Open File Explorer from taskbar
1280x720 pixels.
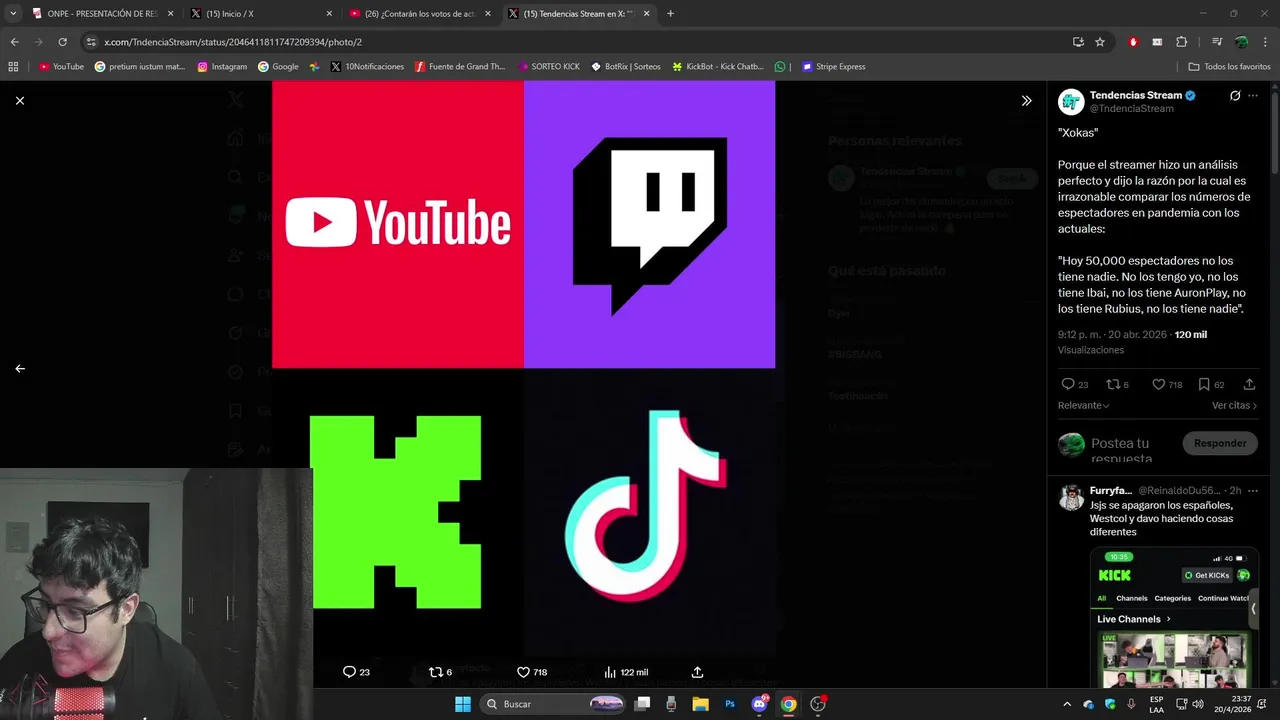[700, 704]
